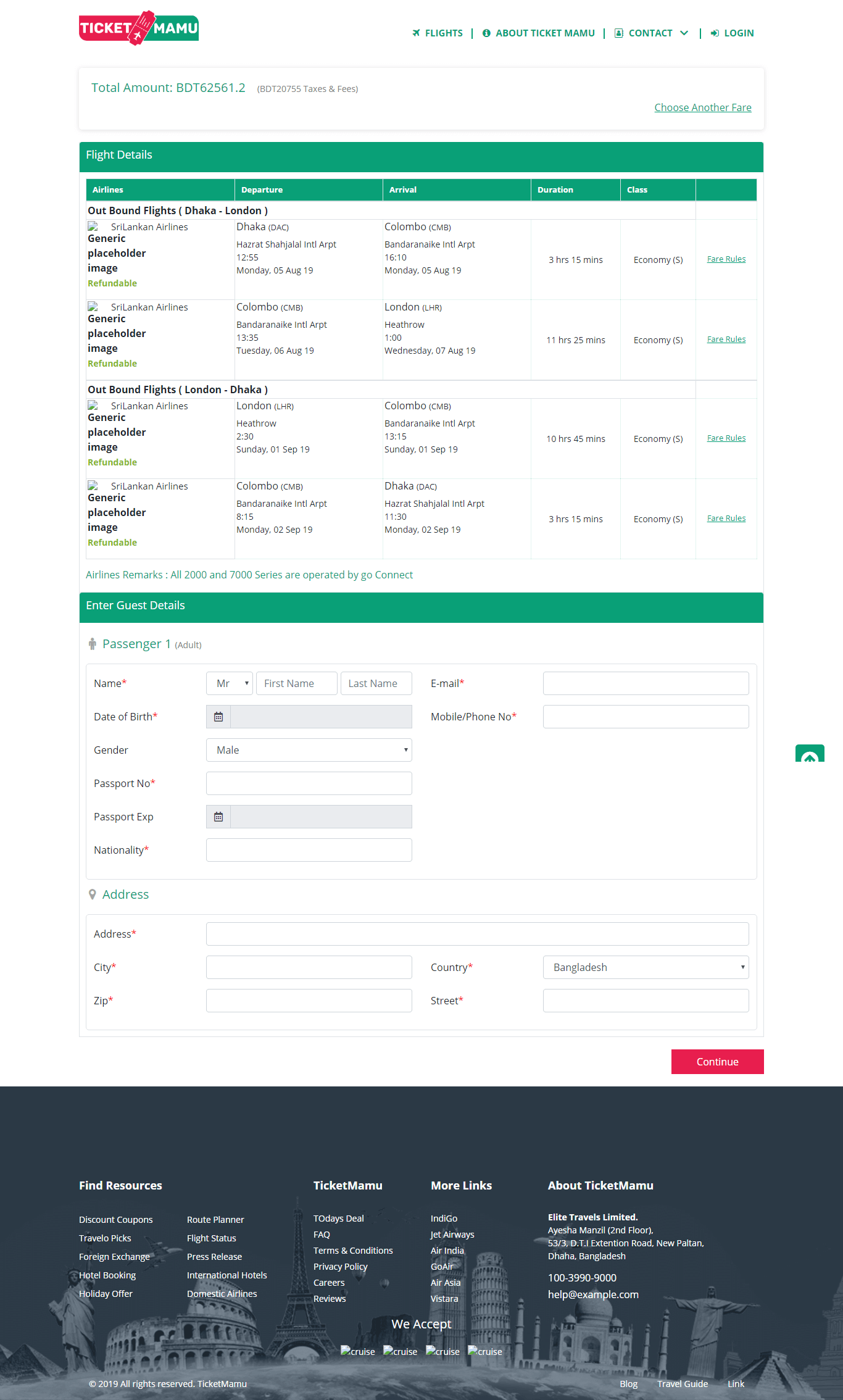The image size is (843, 1400).
Task: Open the Mr title dropdown
Action: click(x=230, y=683)
